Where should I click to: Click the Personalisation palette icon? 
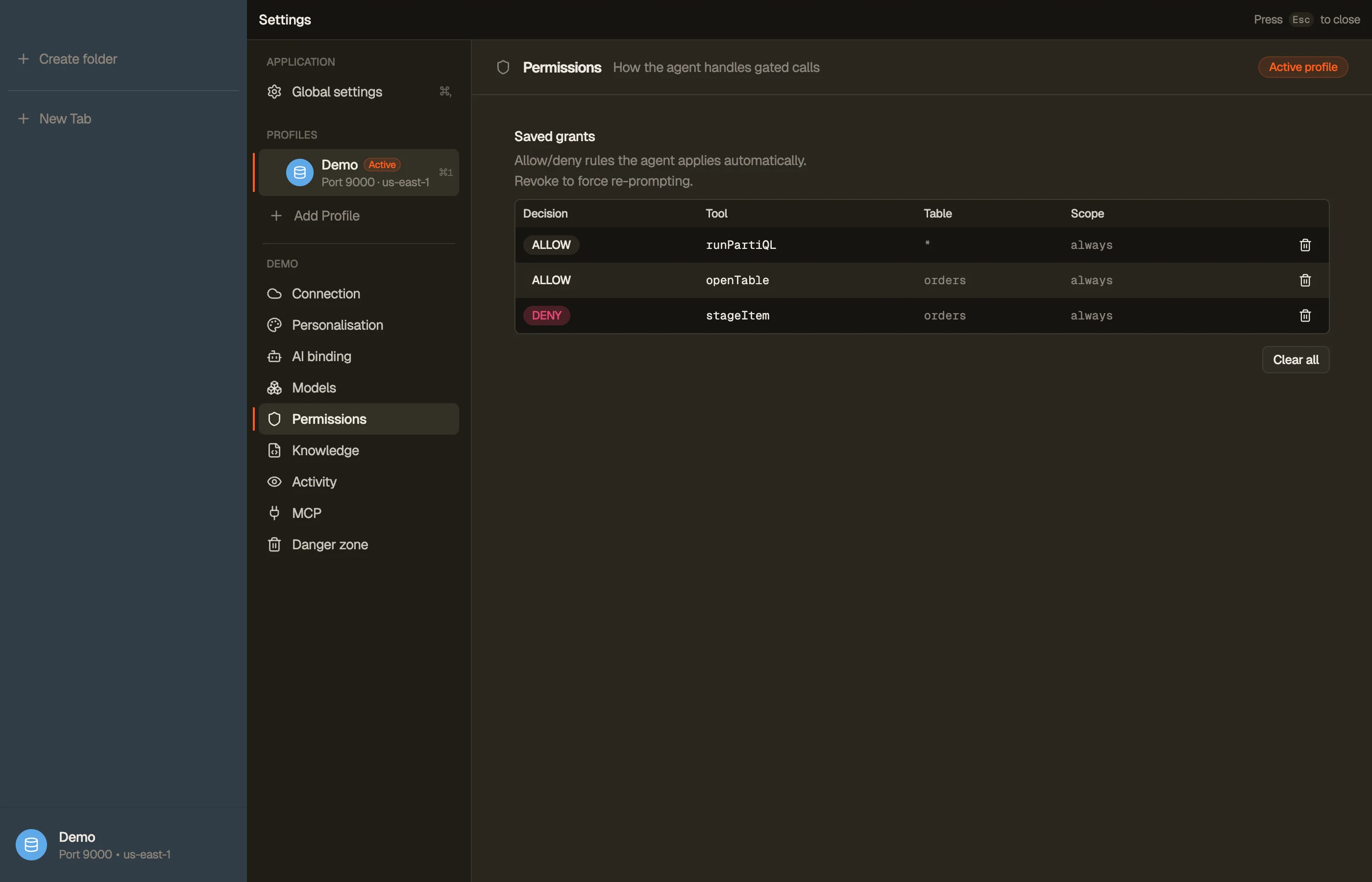pos(274,325)
